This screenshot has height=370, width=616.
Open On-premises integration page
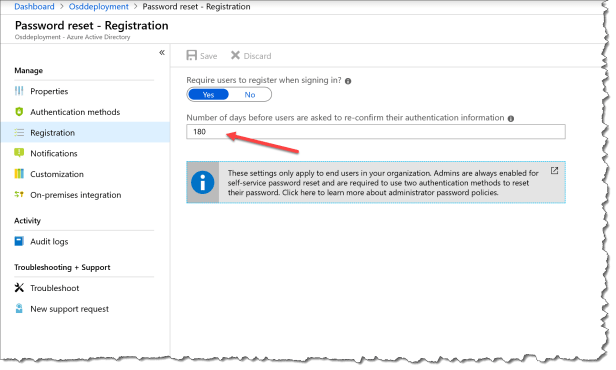(76, 195)
